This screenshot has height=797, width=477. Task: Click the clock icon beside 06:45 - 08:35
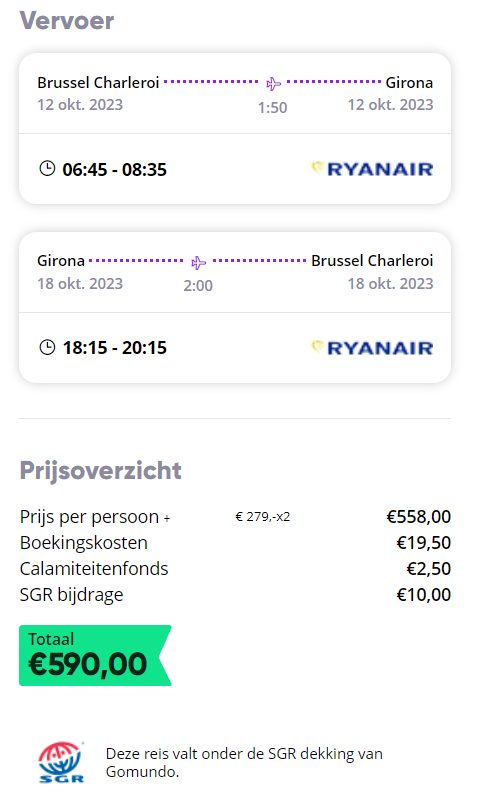[47, 168]
